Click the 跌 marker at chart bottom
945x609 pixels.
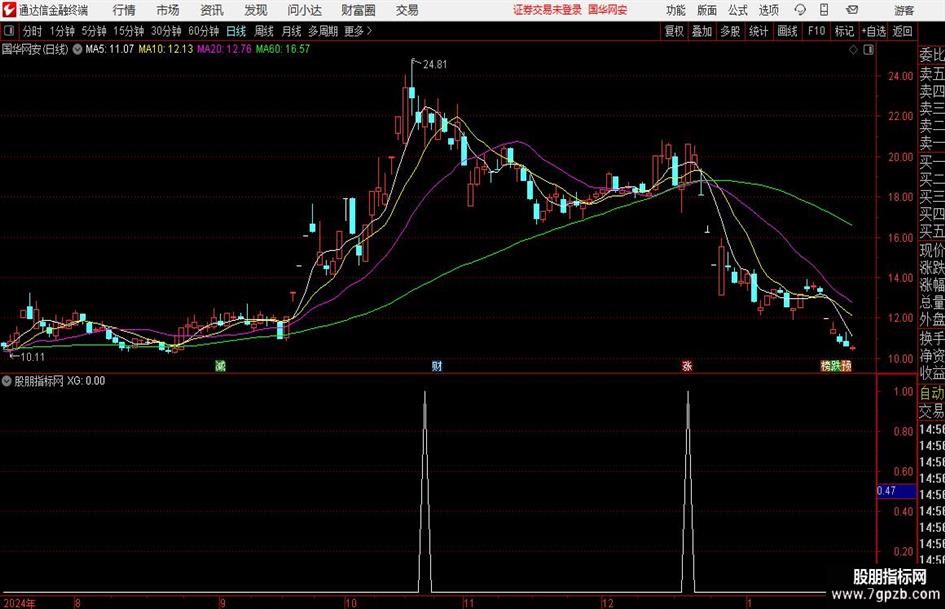836,366
